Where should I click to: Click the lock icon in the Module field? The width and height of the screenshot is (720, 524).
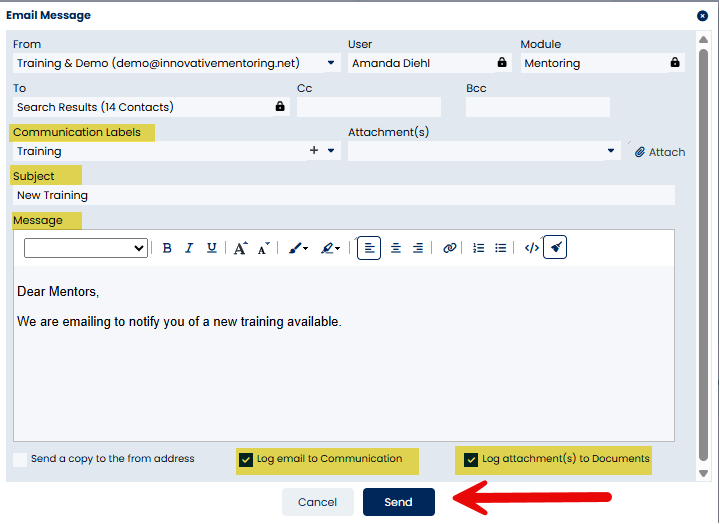click(x=675, y=62)
